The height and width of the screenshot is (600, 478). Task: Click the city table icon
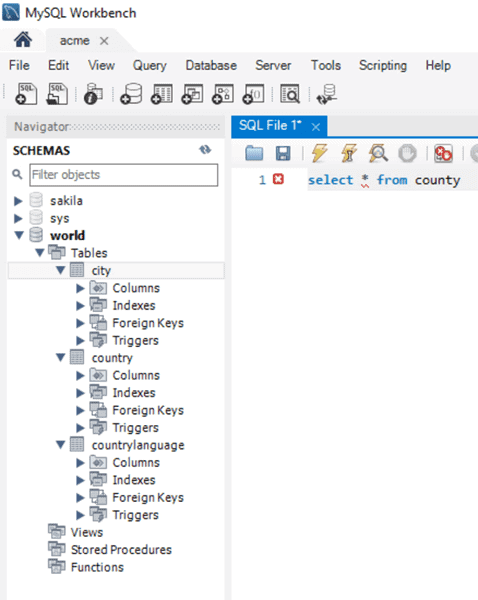click(x=77, y=270)
